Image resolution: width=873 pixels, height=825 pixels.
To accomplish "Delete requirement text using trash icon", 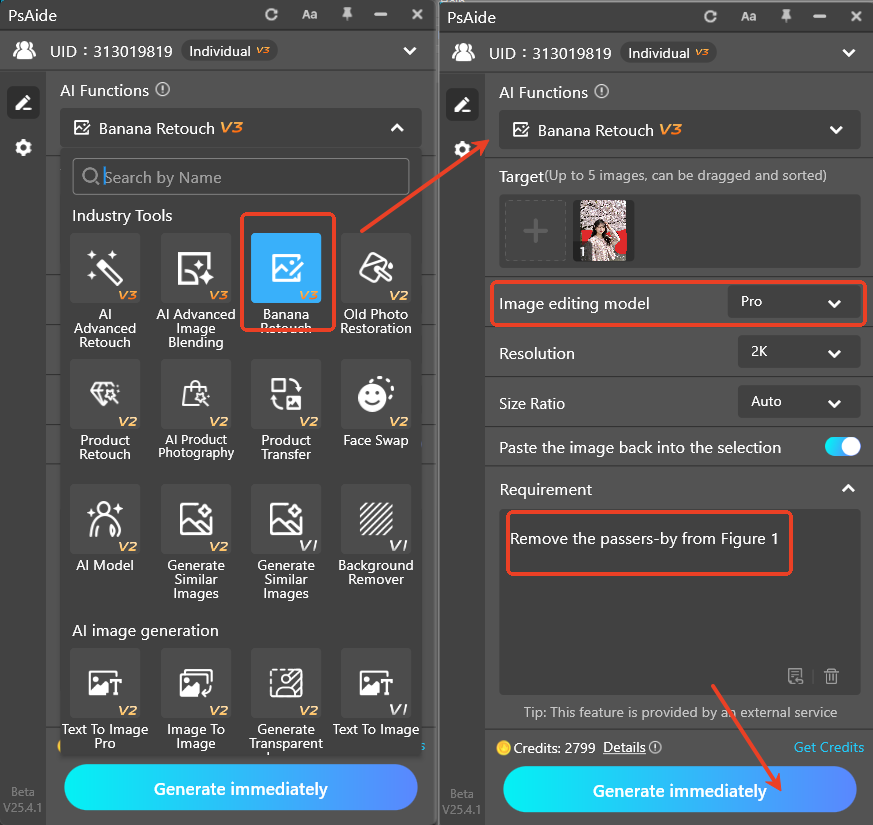I will click(831, 676).
